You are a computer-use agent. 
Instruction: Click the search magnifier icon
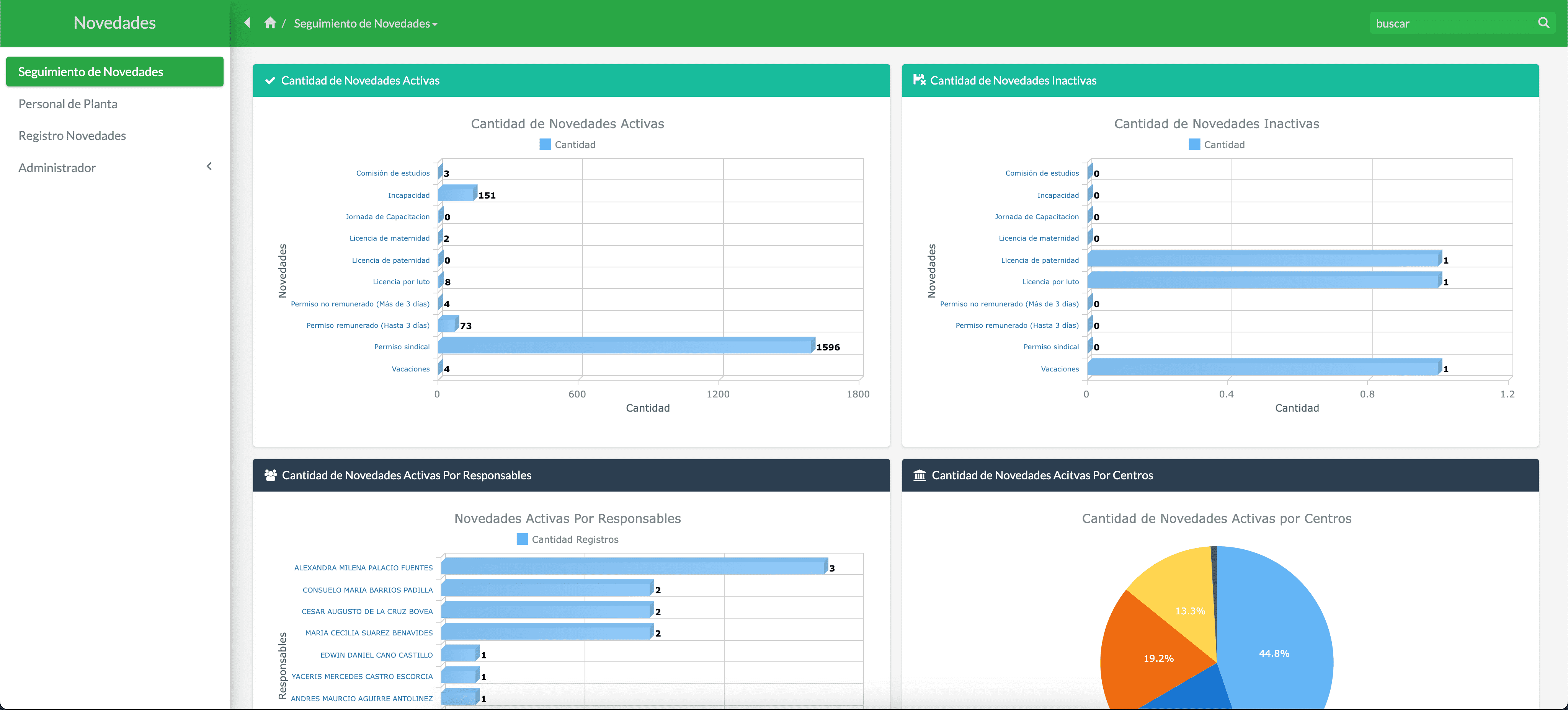click(x=1543, y=23)
